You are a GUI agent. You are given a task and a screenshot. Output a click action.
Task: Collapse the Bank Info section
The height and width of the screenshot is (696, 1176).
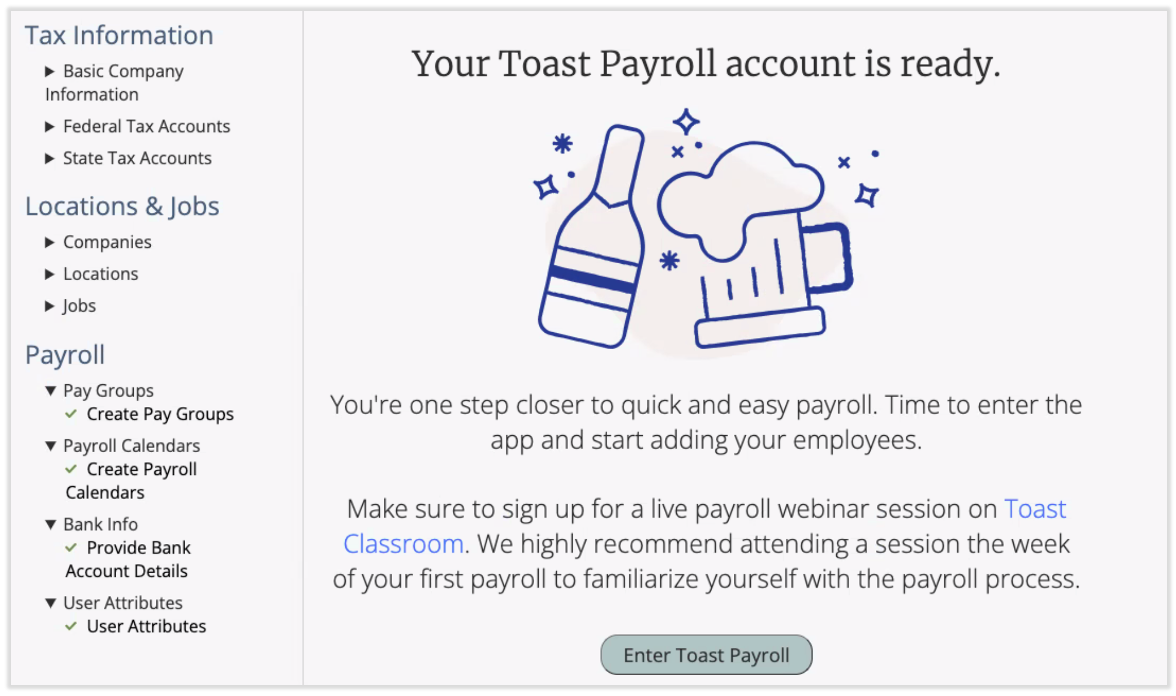click(49, 524)
